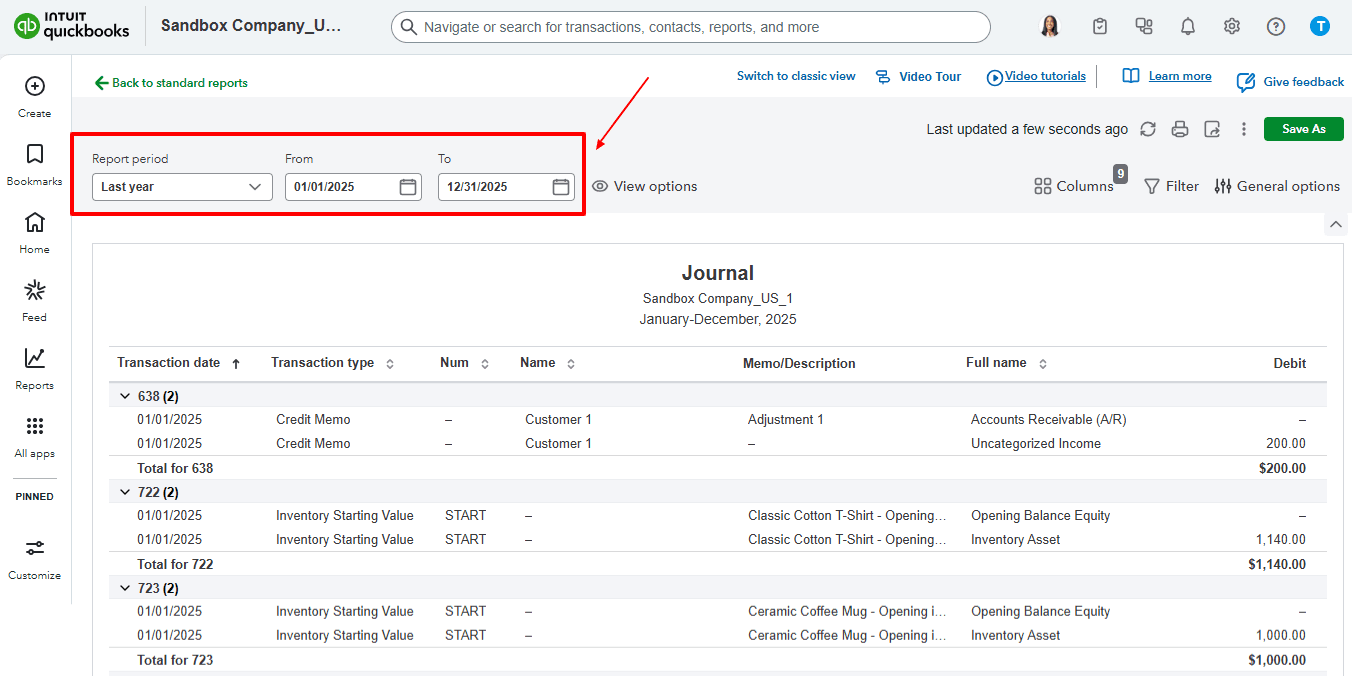
Task: Toggle sort on Full name column
Action: coord(1043,364)
